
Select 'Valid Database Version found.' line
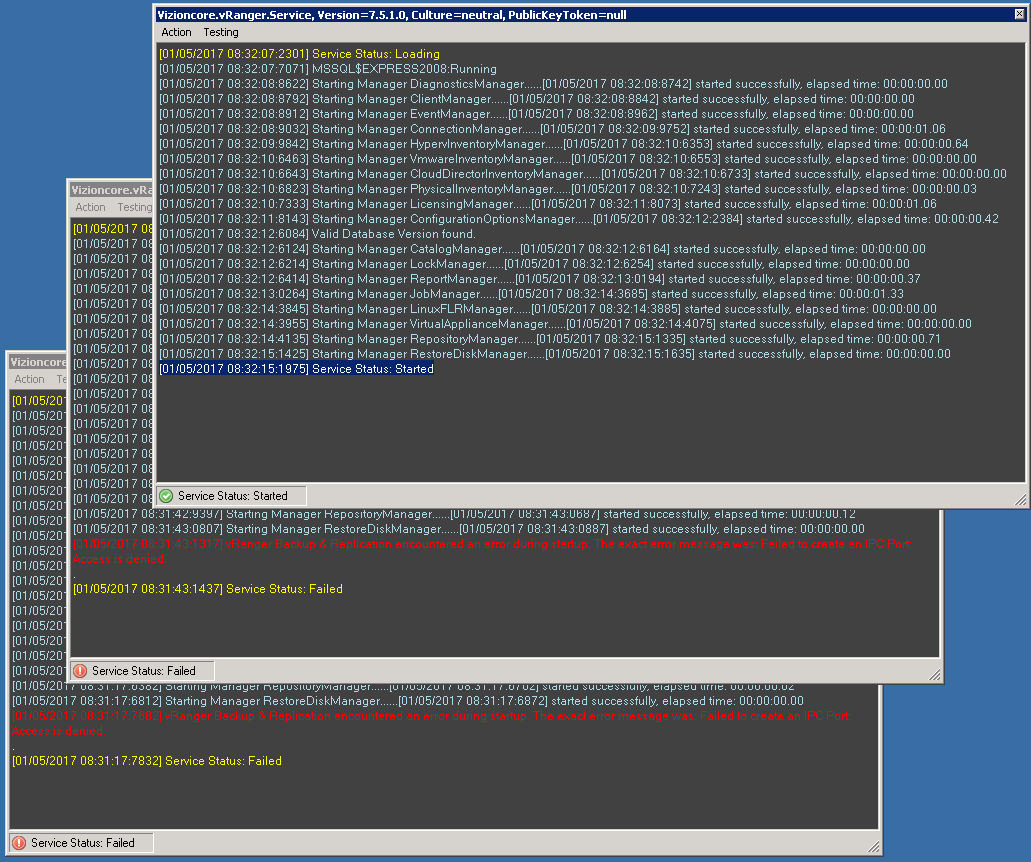[x=317, y=234]
